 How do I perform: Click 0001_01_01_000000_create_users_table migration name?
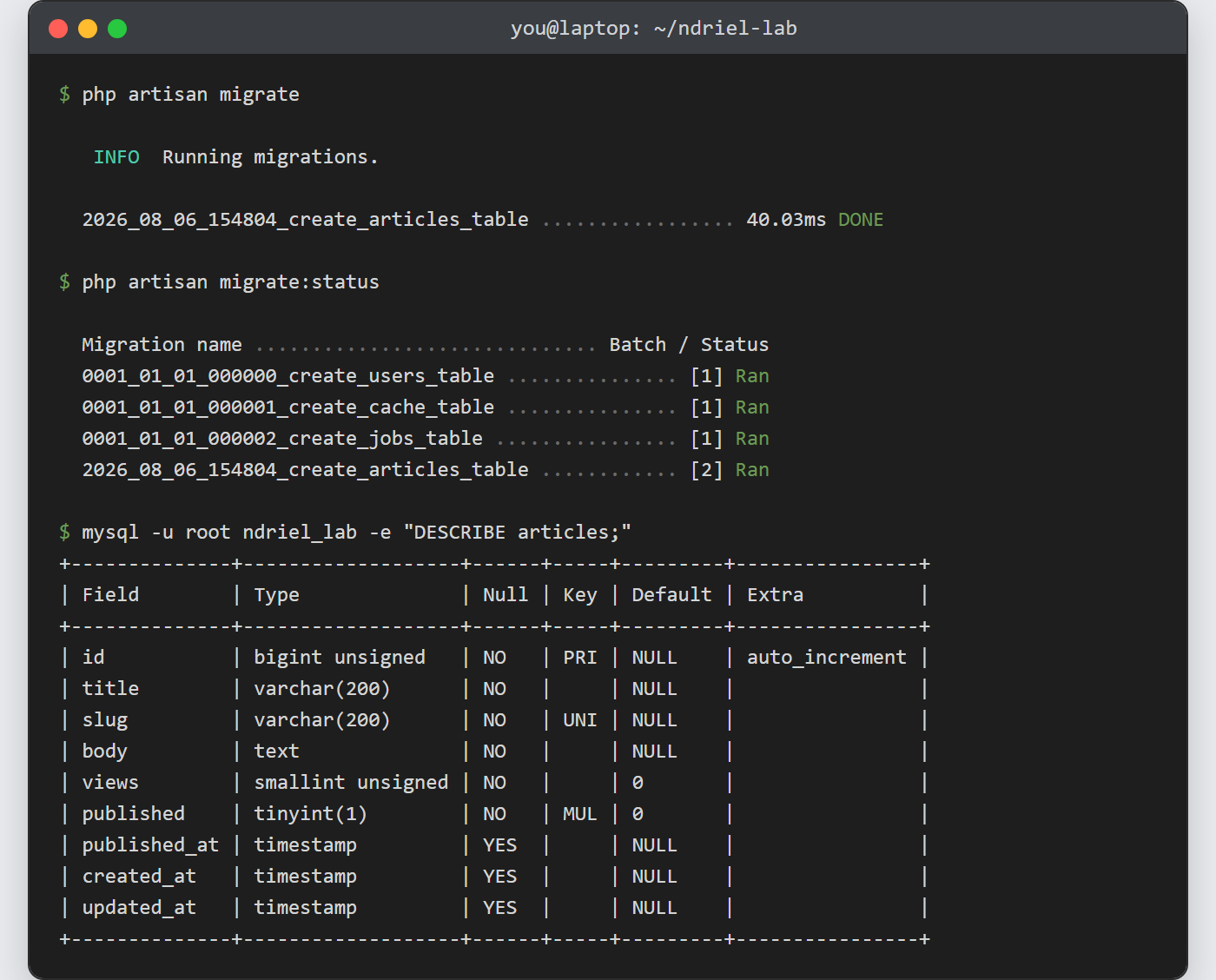point(287,376)
